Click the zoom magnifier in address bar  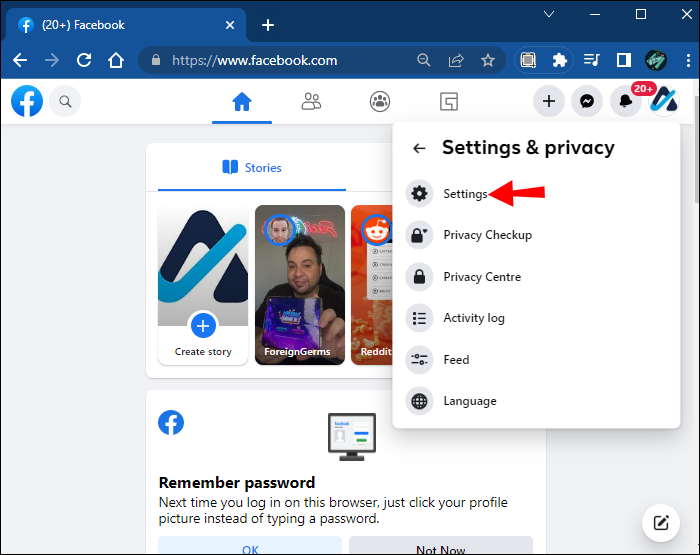424,60
